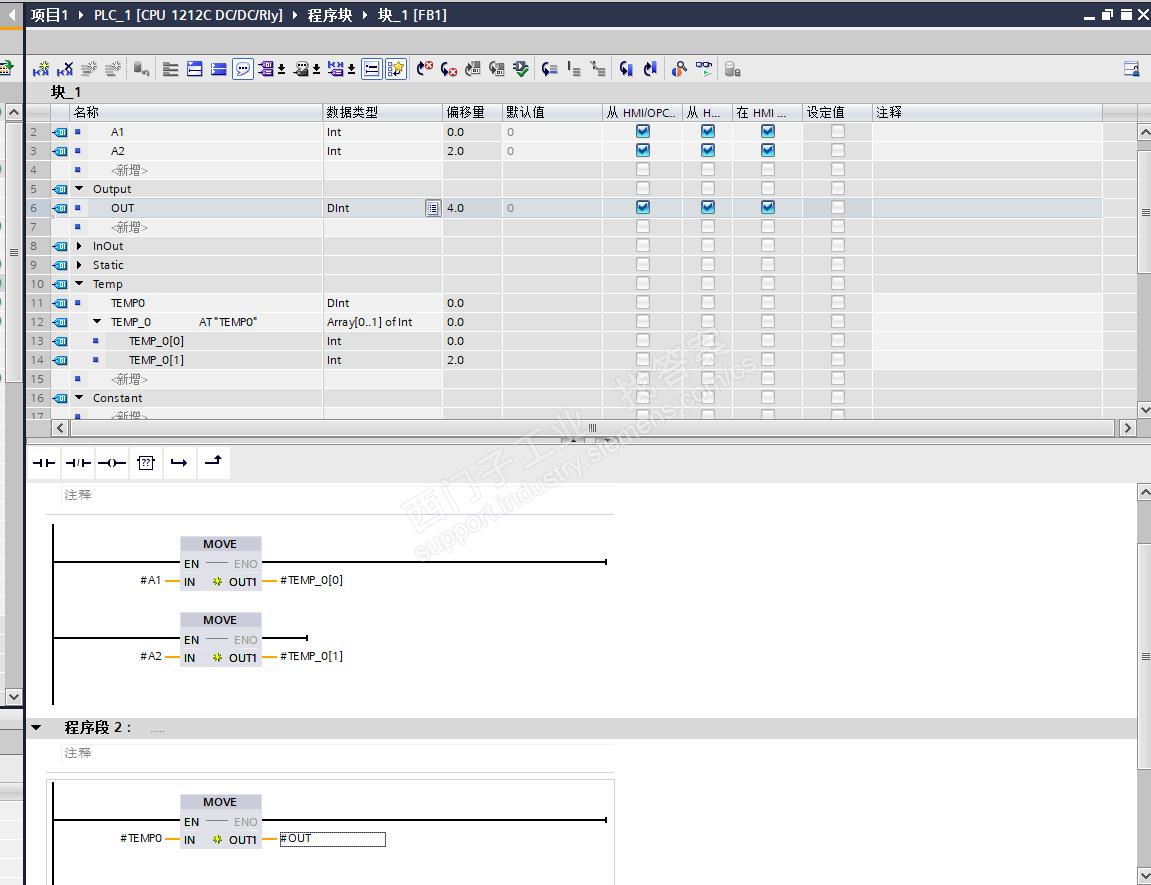Collapse the TEMP_0 array row
The width and height of the screenshot is (1151, 885).
pos(97,321)
